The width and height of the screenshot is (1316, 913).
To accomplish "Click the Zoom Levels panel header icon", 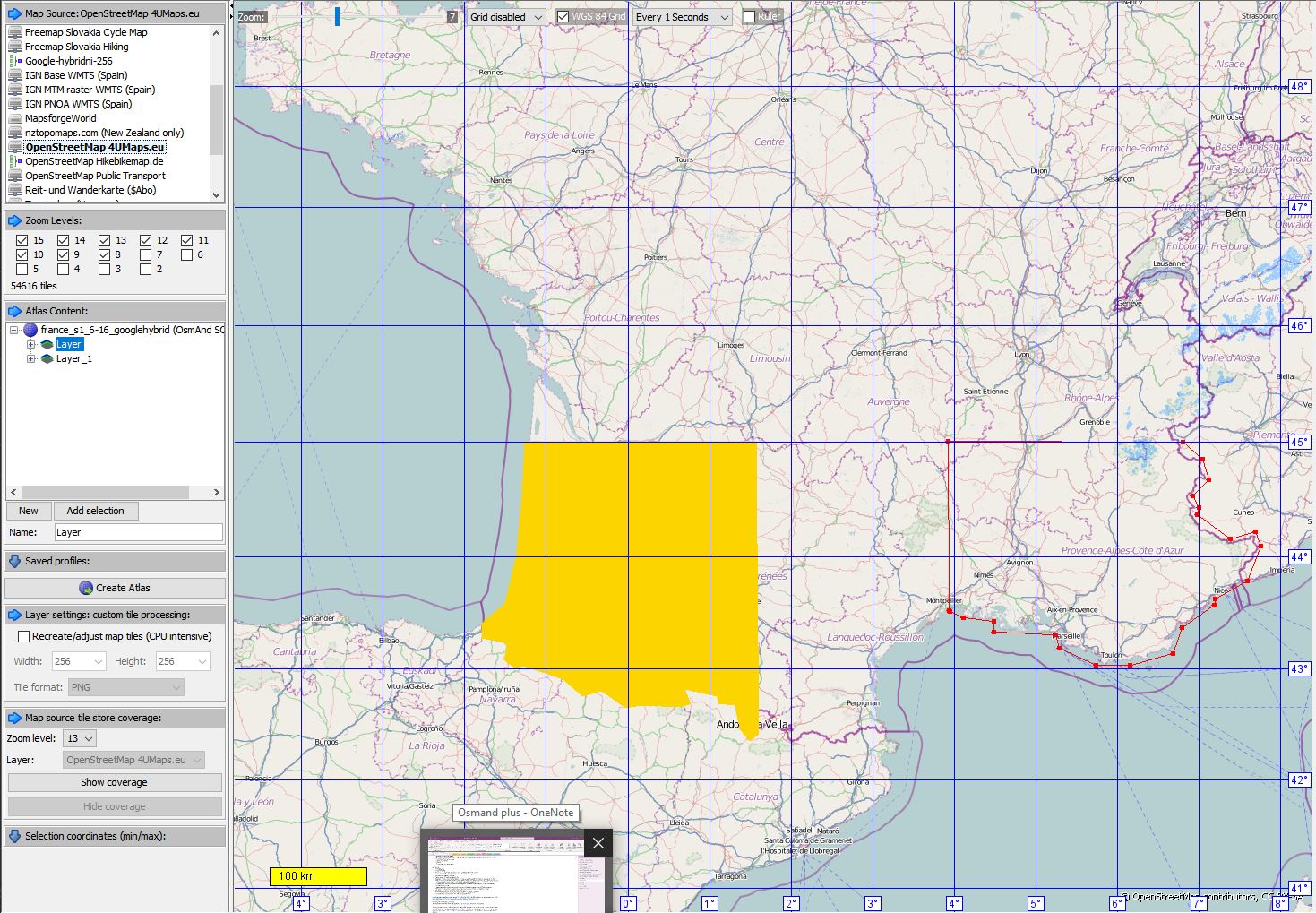I will pos(14,220).
